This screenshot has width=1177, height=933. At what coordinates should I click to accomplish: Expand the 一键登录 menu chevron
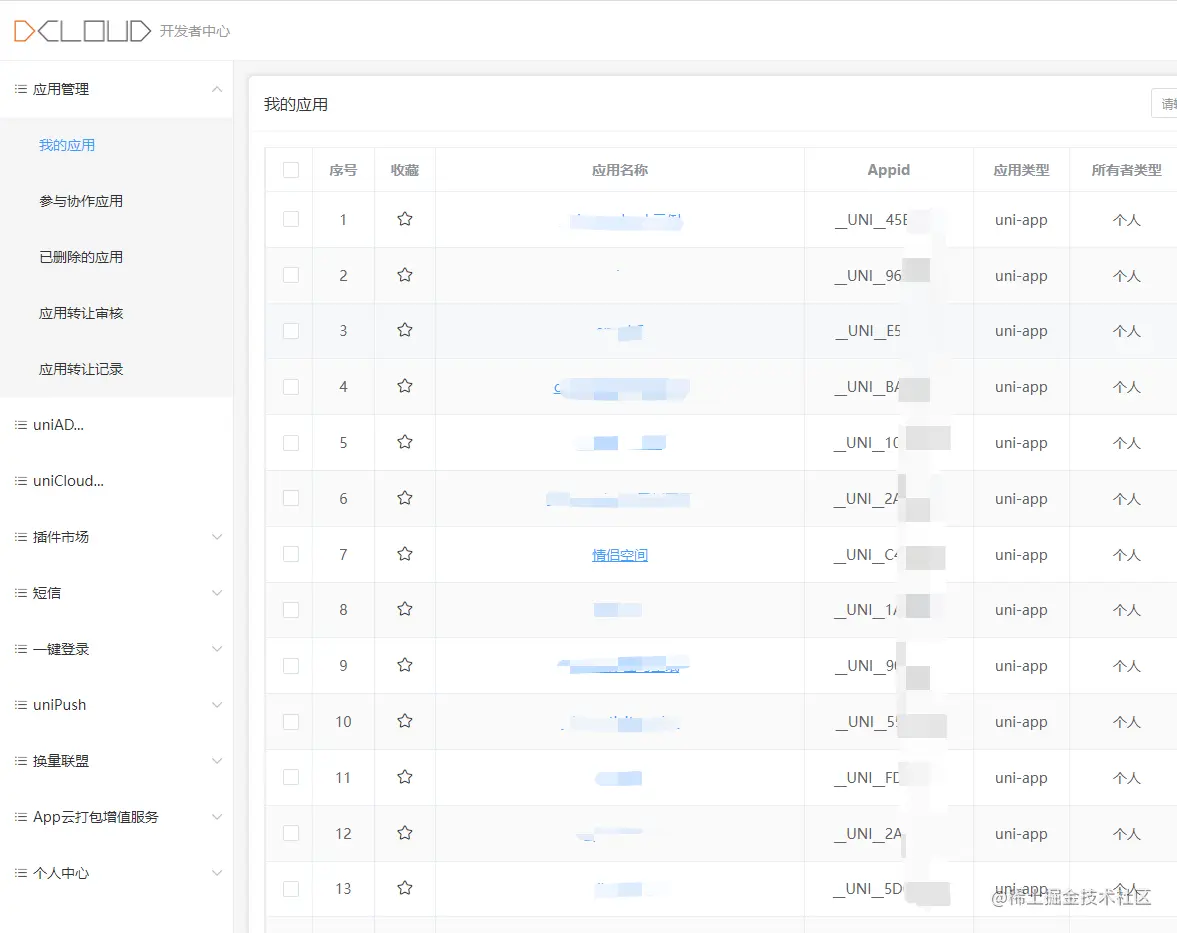point(217,649)
